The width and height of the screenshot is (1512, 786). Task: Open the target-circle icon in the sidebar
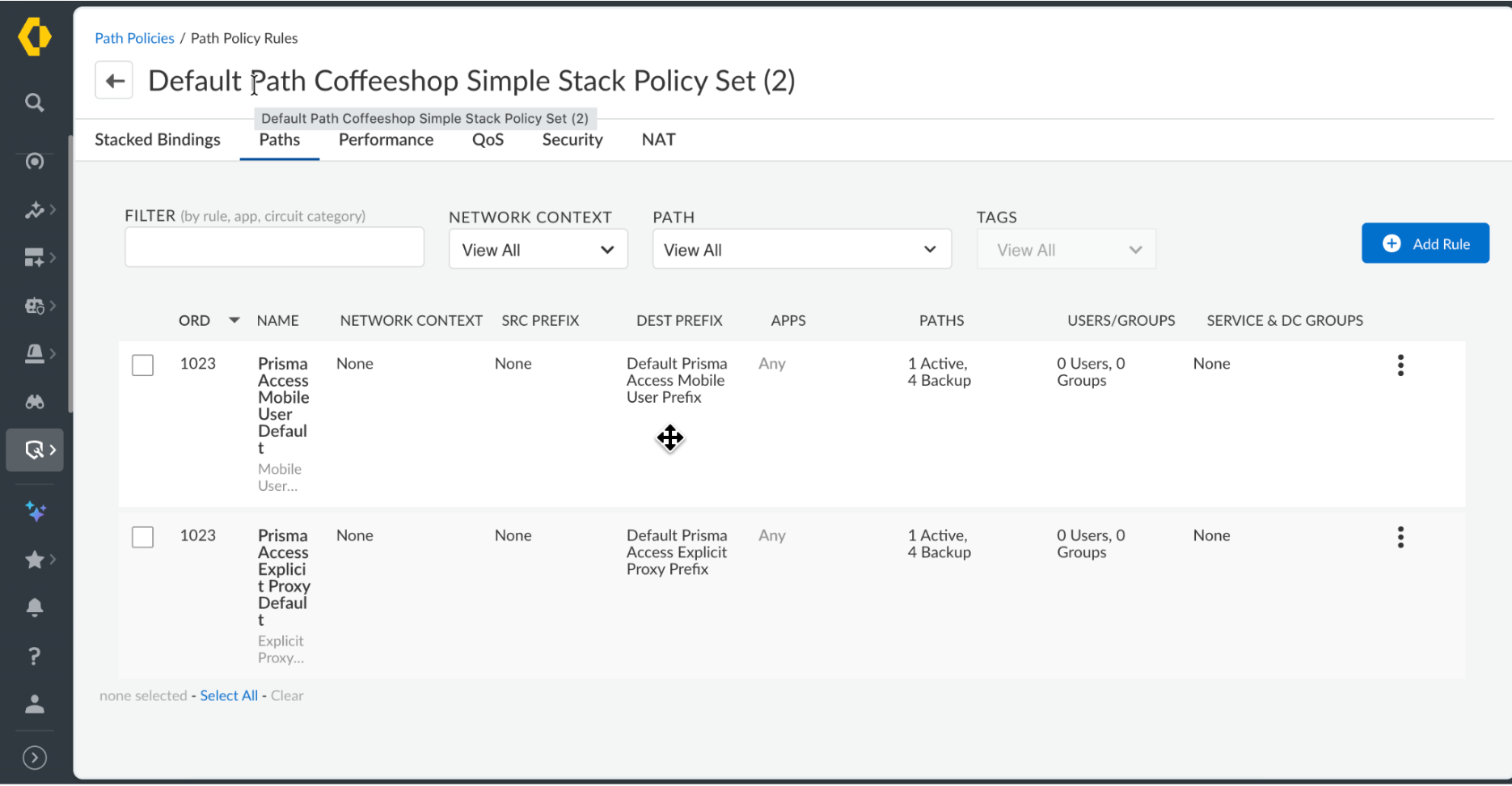pyautogui.click(x=34, y=162)
